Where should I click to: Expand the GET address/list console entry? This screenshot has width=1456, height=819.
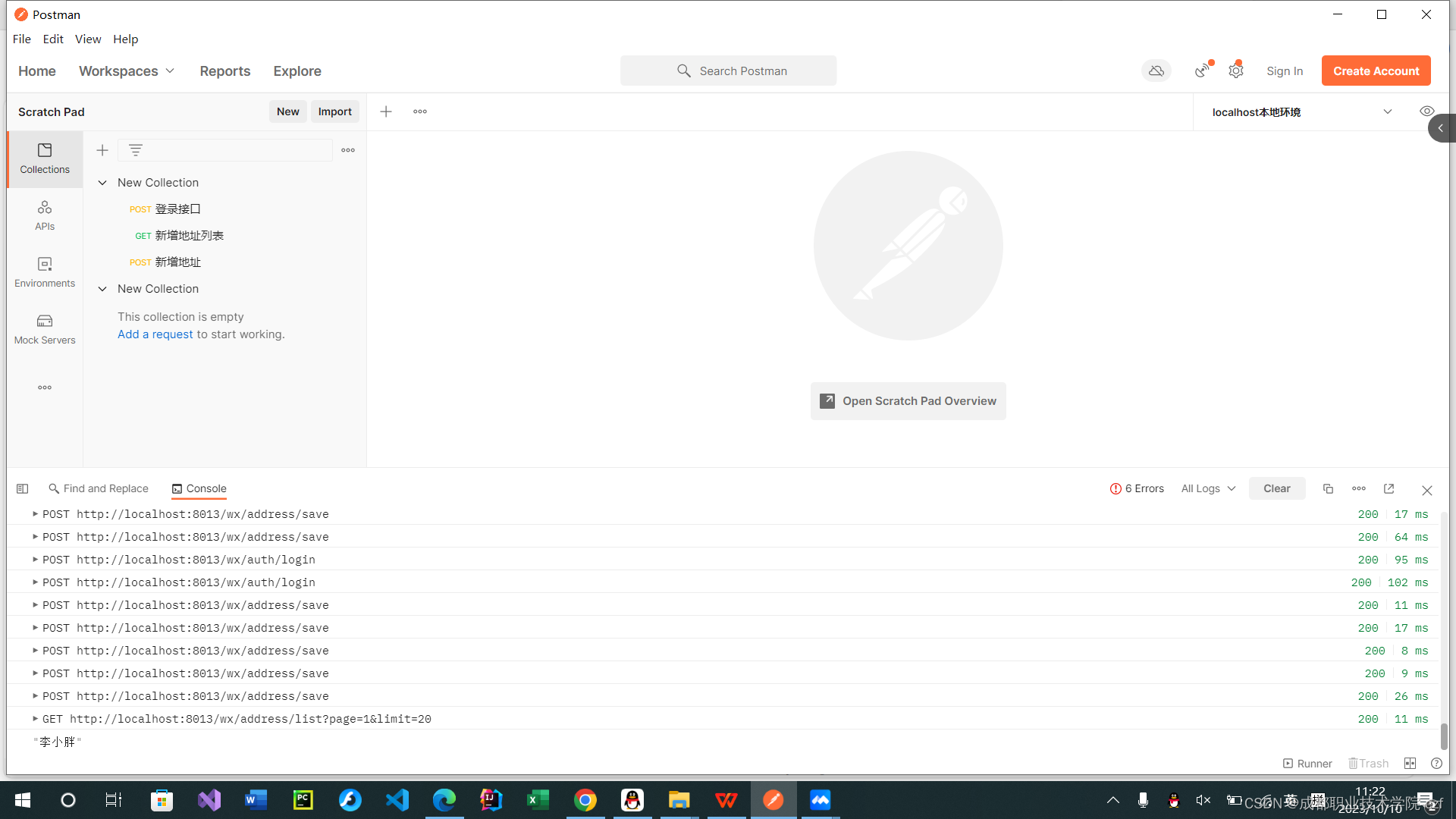pos(35,719)
